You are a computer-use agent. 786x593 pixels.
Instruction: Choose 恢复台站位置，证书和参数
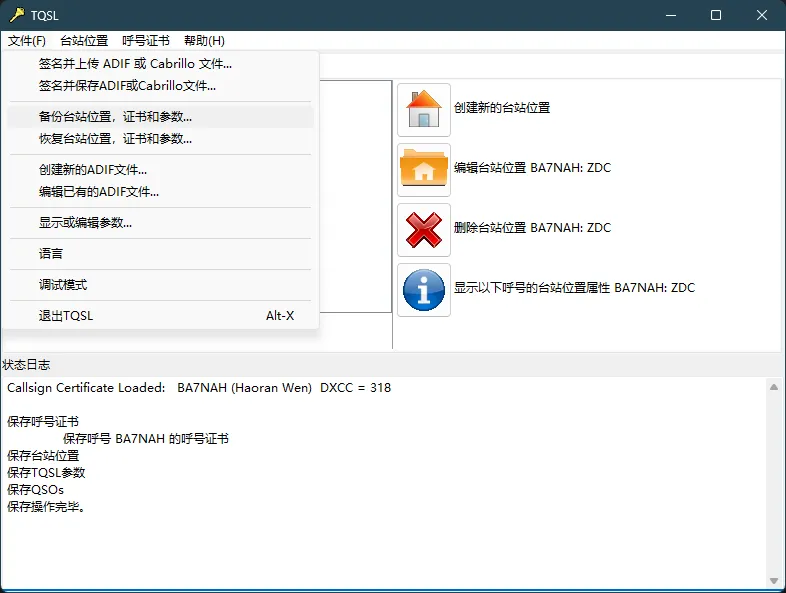click(x=115, y=139)
